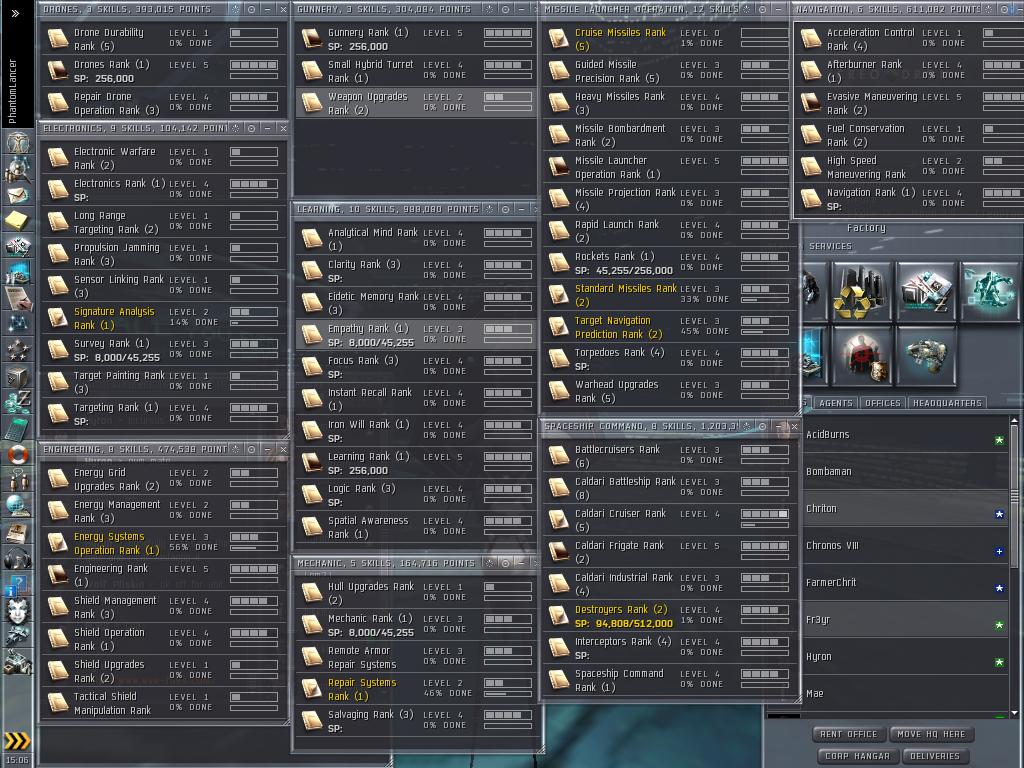Click Fr3yr's green standing star icon
The width and height of the screenshot is (1024, 768).
(999, 625)
